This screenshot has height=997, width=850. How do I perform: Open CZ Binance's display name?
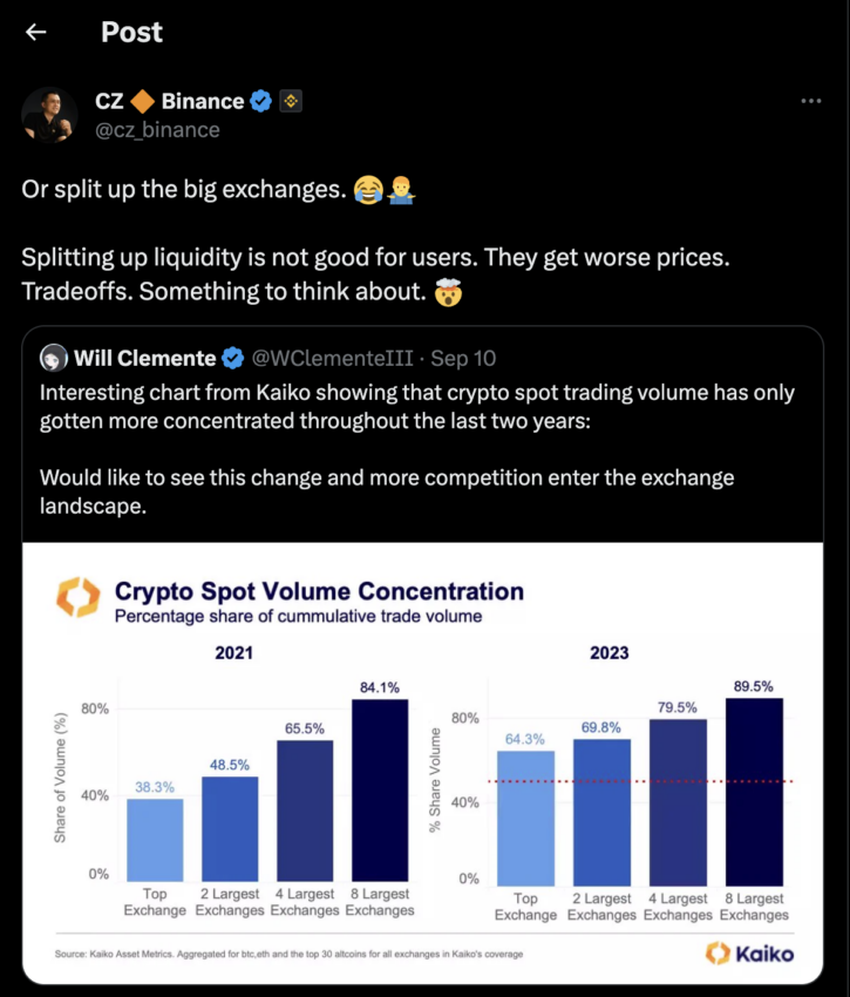point(170,100)
